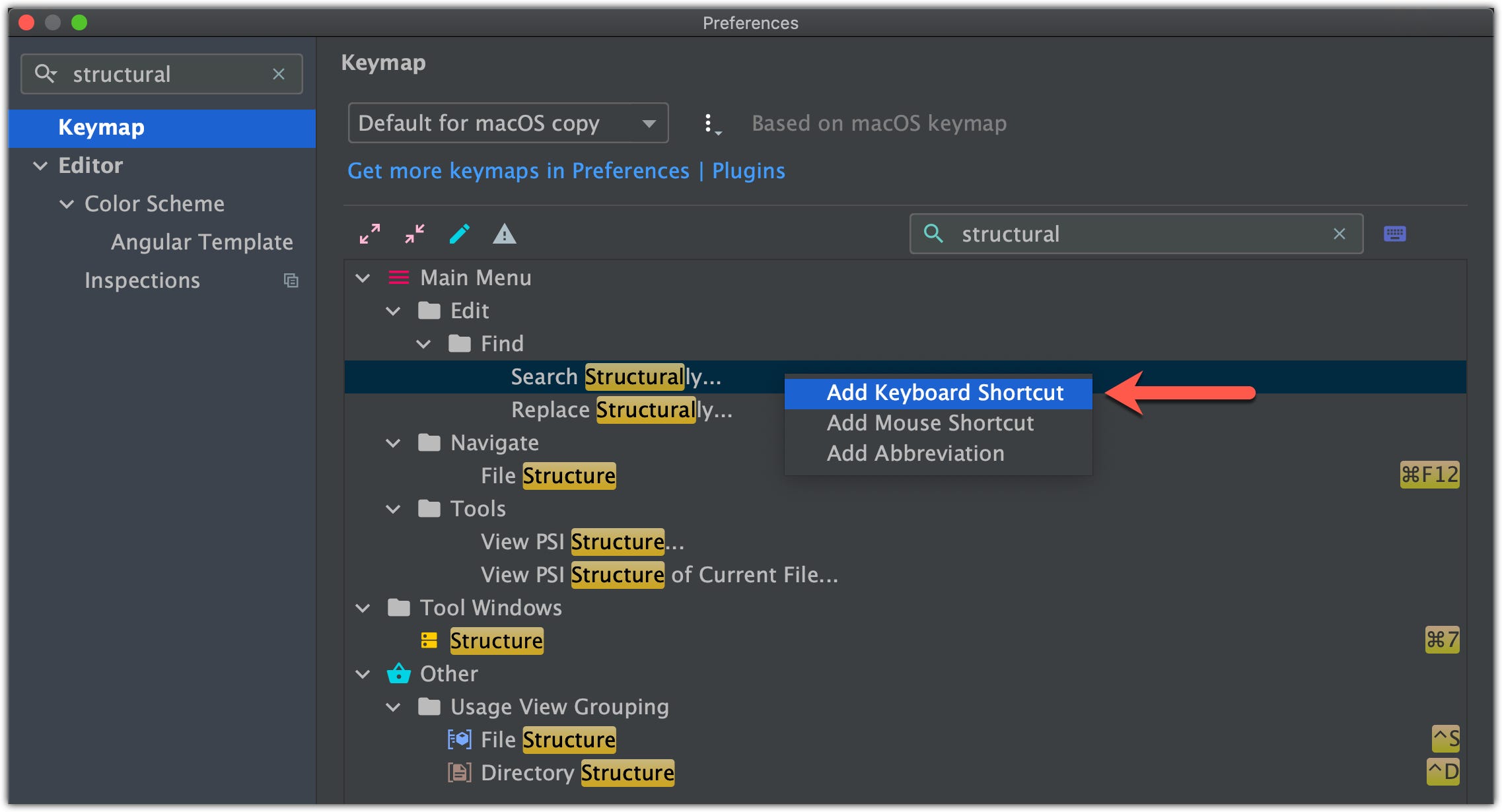The height and width of the screenshot is (812, 1502).
Task: Collapse the Main Menu tree node
Action: [x=363, y=278]
